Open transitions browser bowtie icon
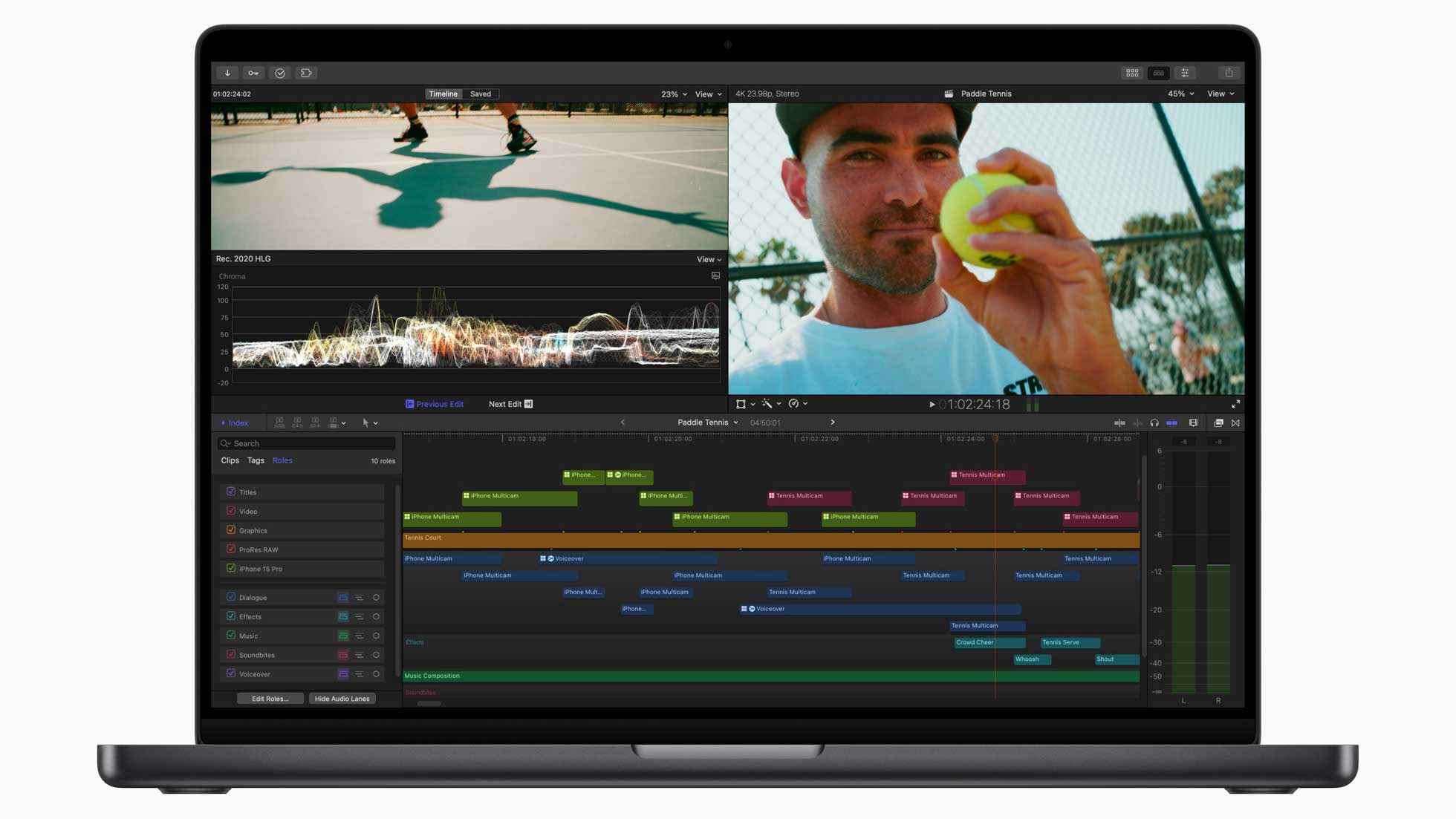1456x819 pixels. [1235, 423]
